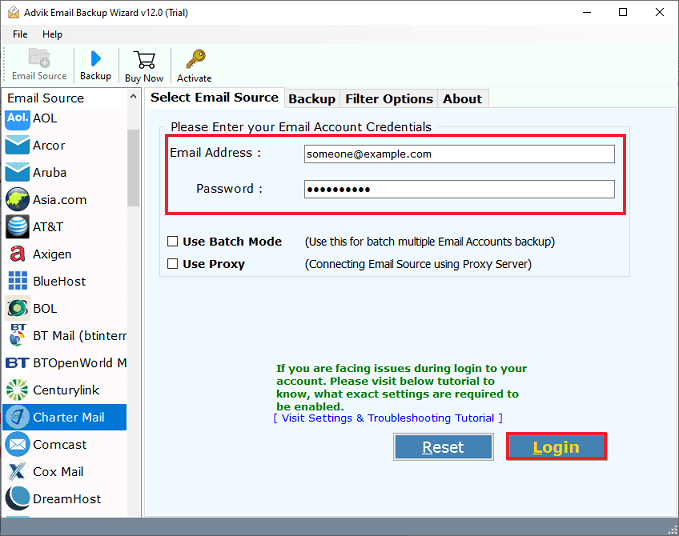679x536 pixels.
Task: Select Charter Mail text in list
Action: coord(68,417)
